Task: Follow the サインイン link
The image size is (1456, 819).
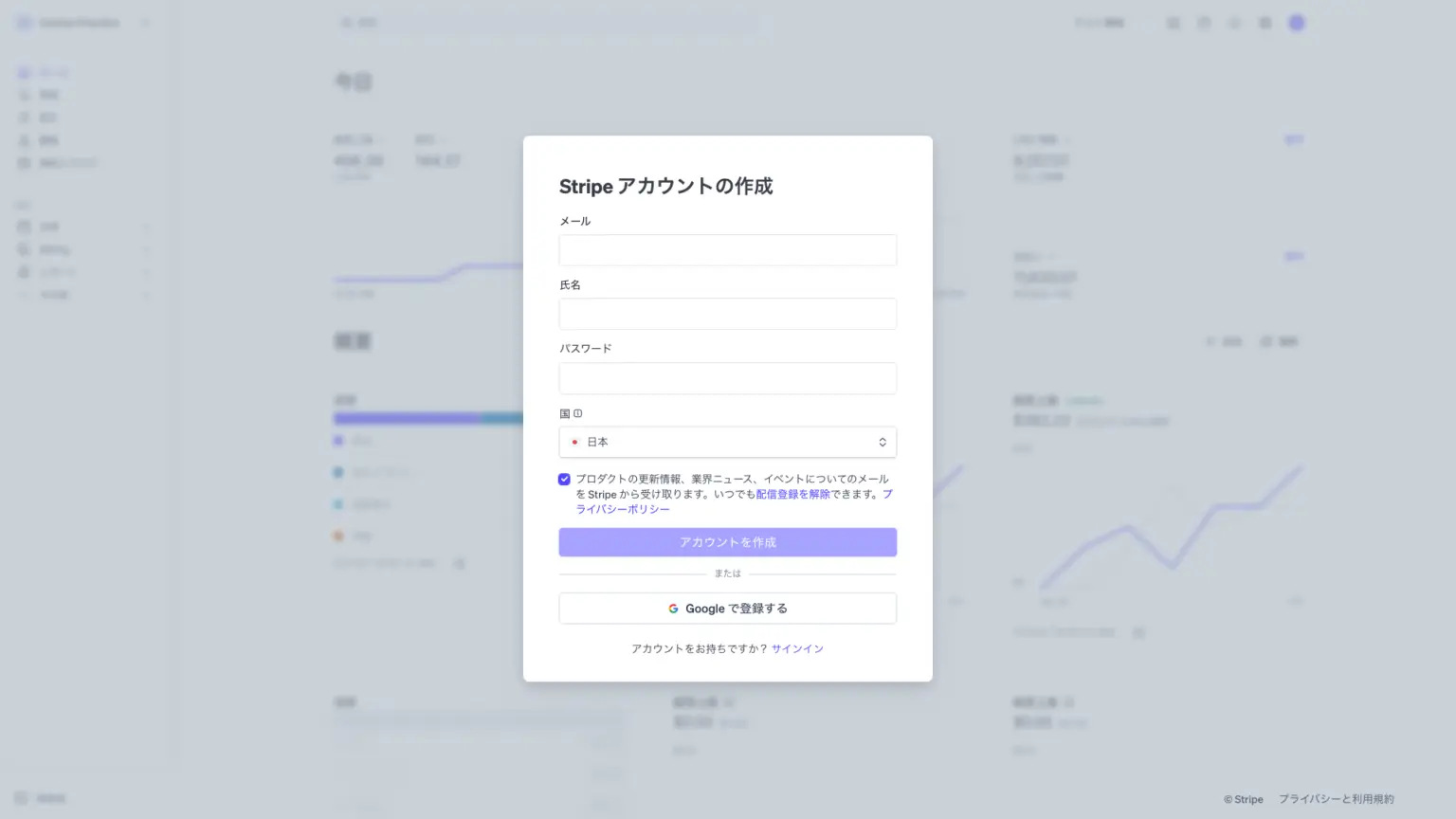Action: pos(797,649)
